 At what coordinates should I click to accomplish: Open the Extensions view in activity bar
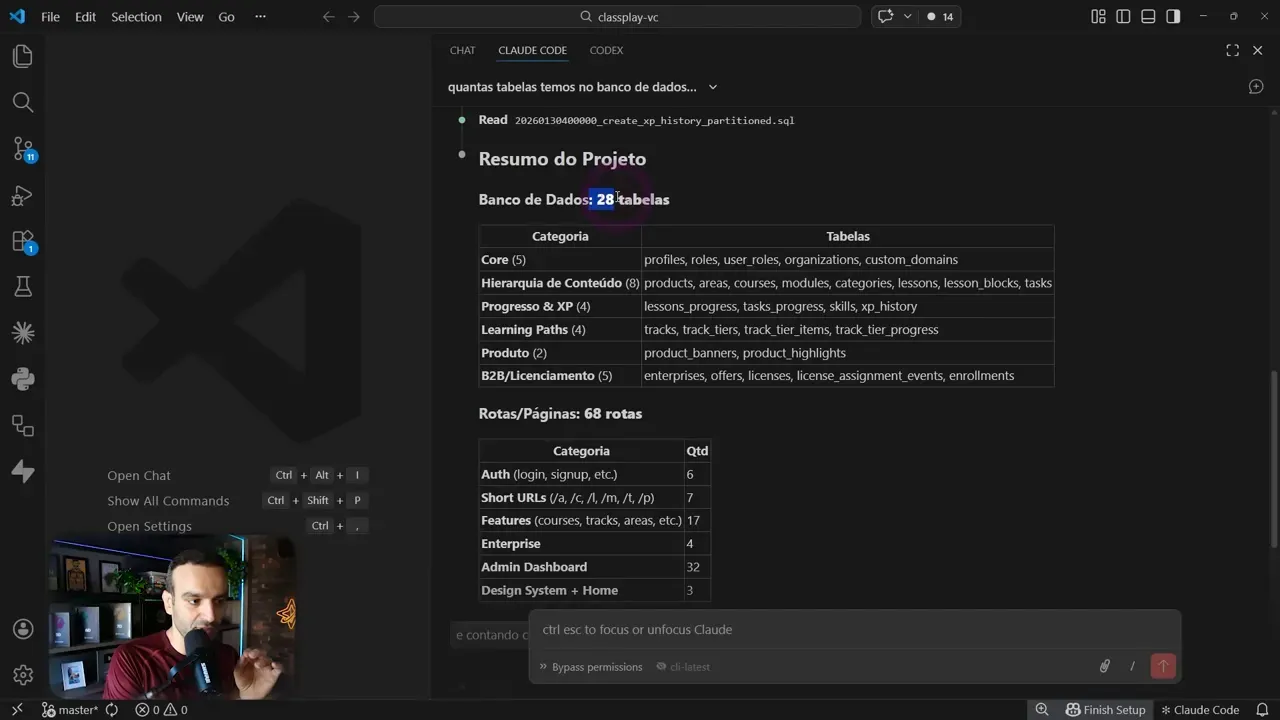[x=22, y=241]
